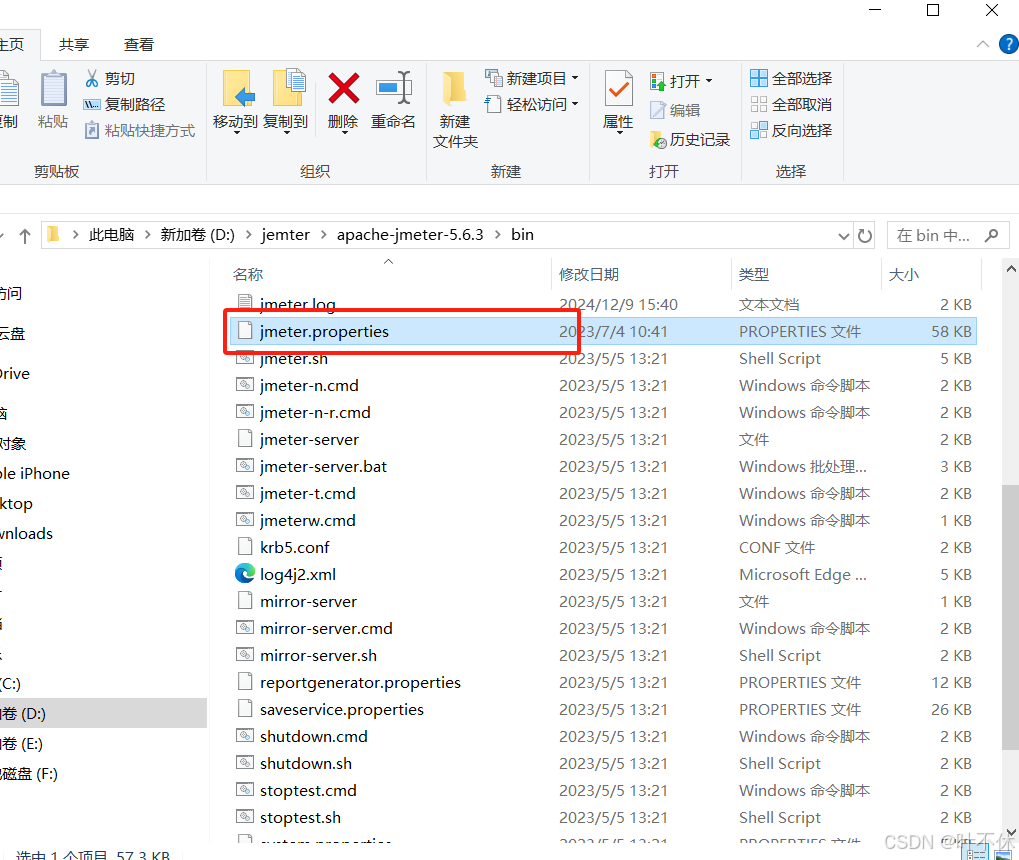Click the krb5.conf file icon
This screenshot has height=860, width=1019.
pos(244,547)
